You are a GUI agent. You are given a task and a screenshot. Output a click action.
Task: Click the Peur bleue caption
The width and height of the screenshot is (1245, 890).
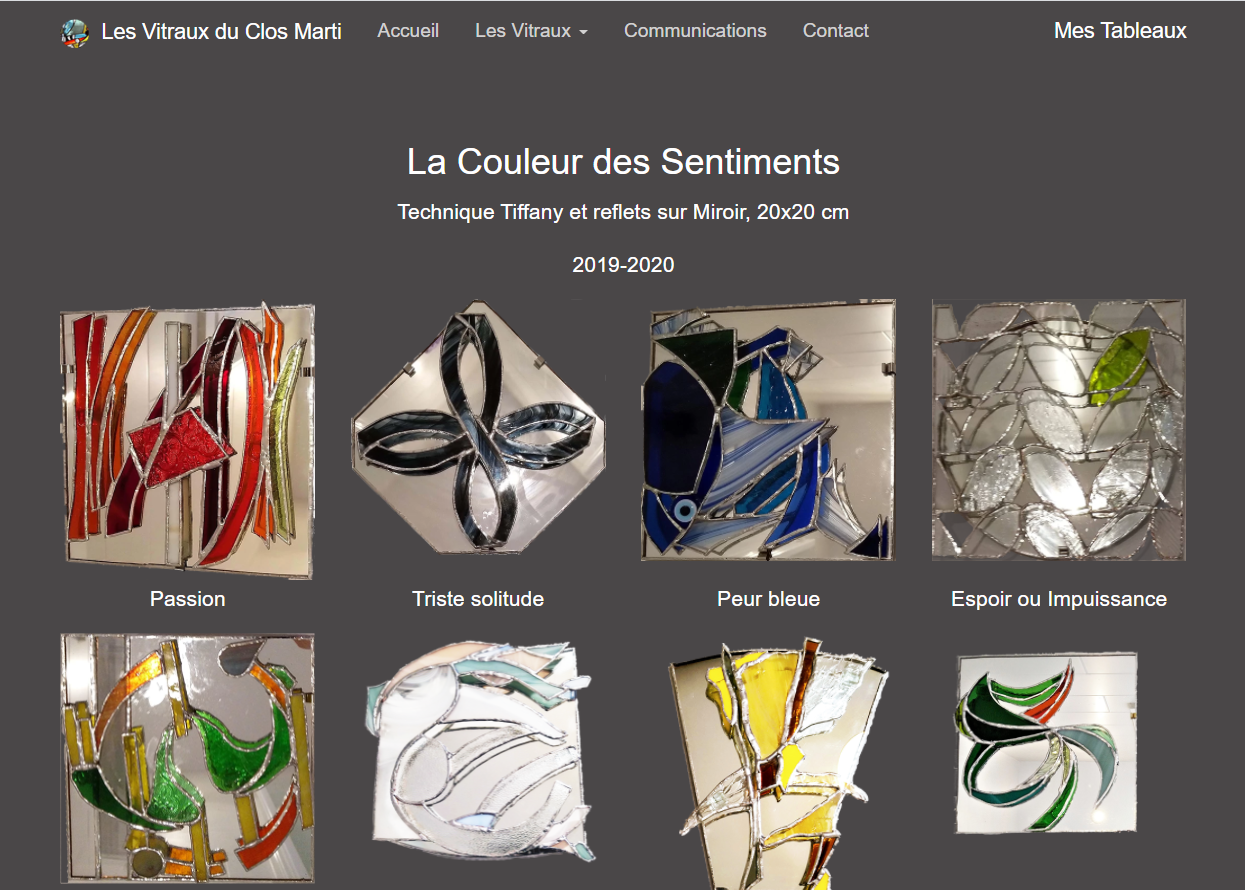point(768,599)
